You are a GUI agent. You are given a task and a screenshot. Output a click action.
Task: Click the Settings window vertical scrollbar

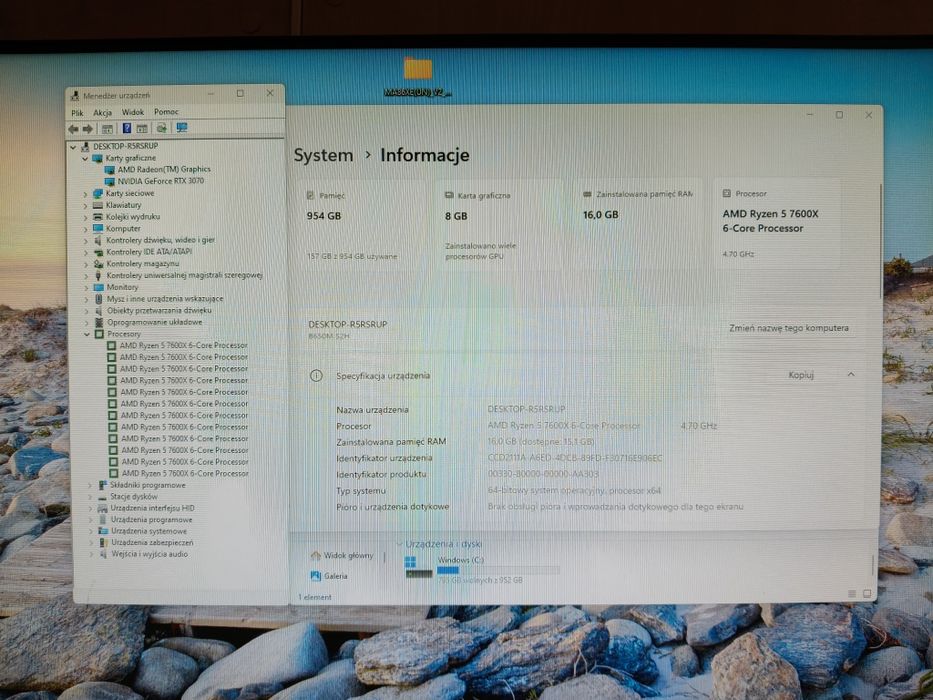(881, 241)
